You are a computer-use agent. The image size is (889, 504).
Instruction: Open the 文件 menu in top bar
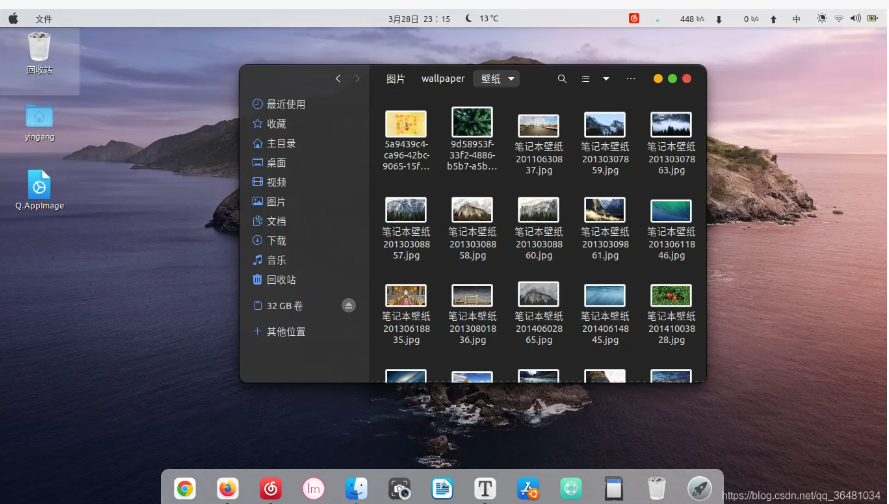44,19
